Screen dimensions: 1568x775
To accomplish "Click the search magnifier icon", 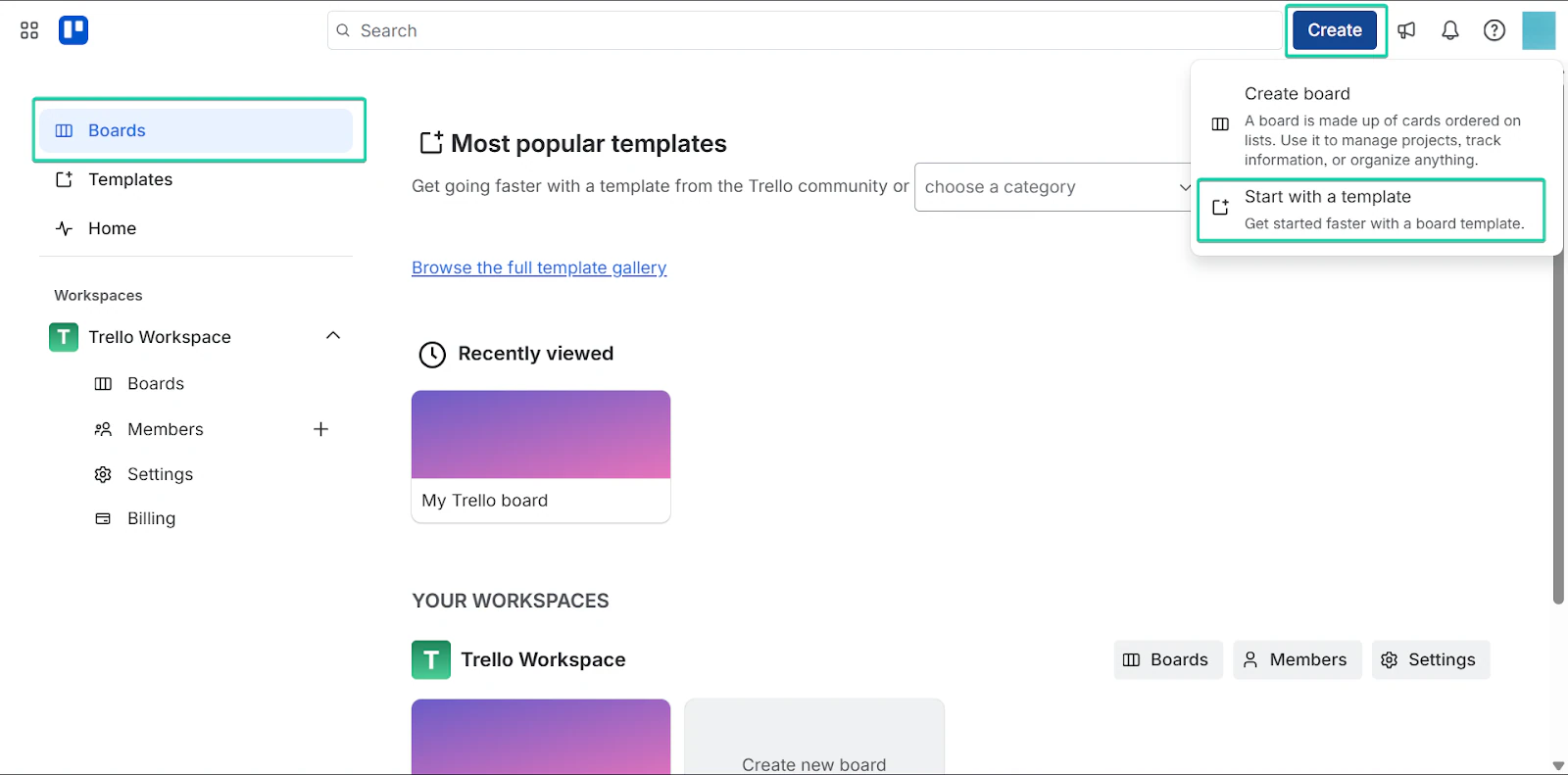I will tap(343, 30).
